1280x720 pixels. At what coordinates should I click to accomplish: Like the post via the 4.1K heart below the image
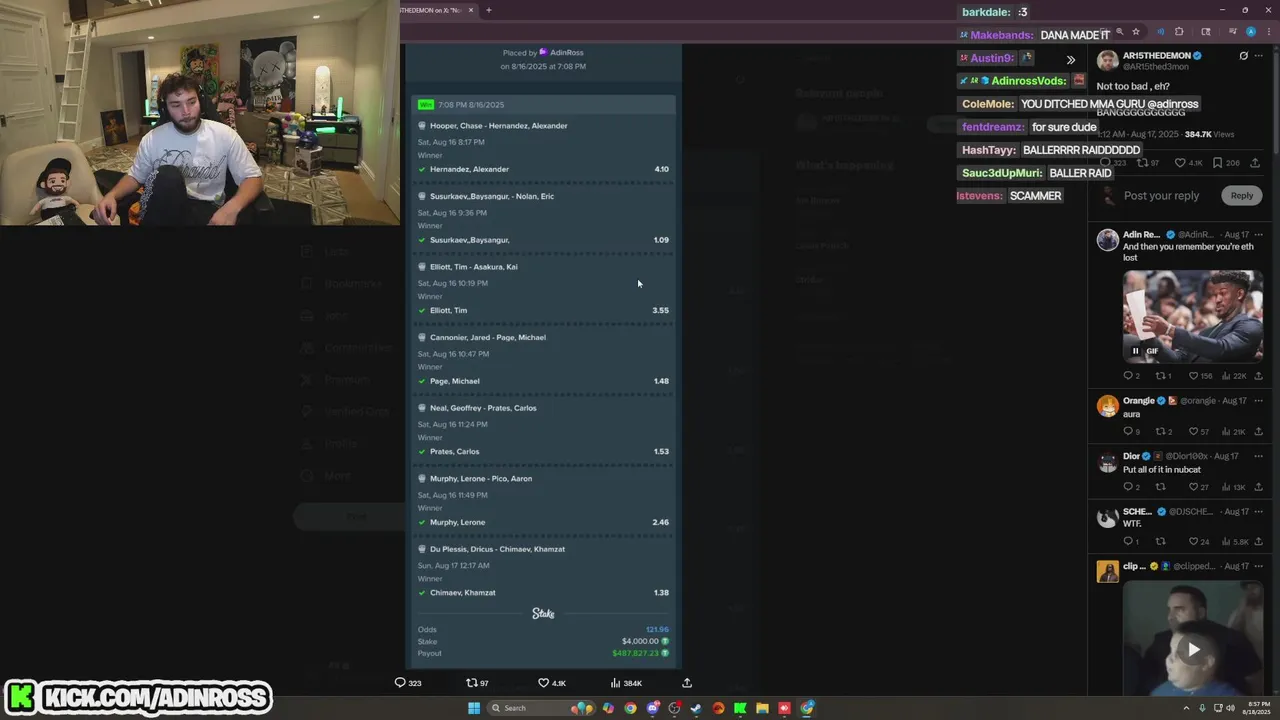(544, 683)
